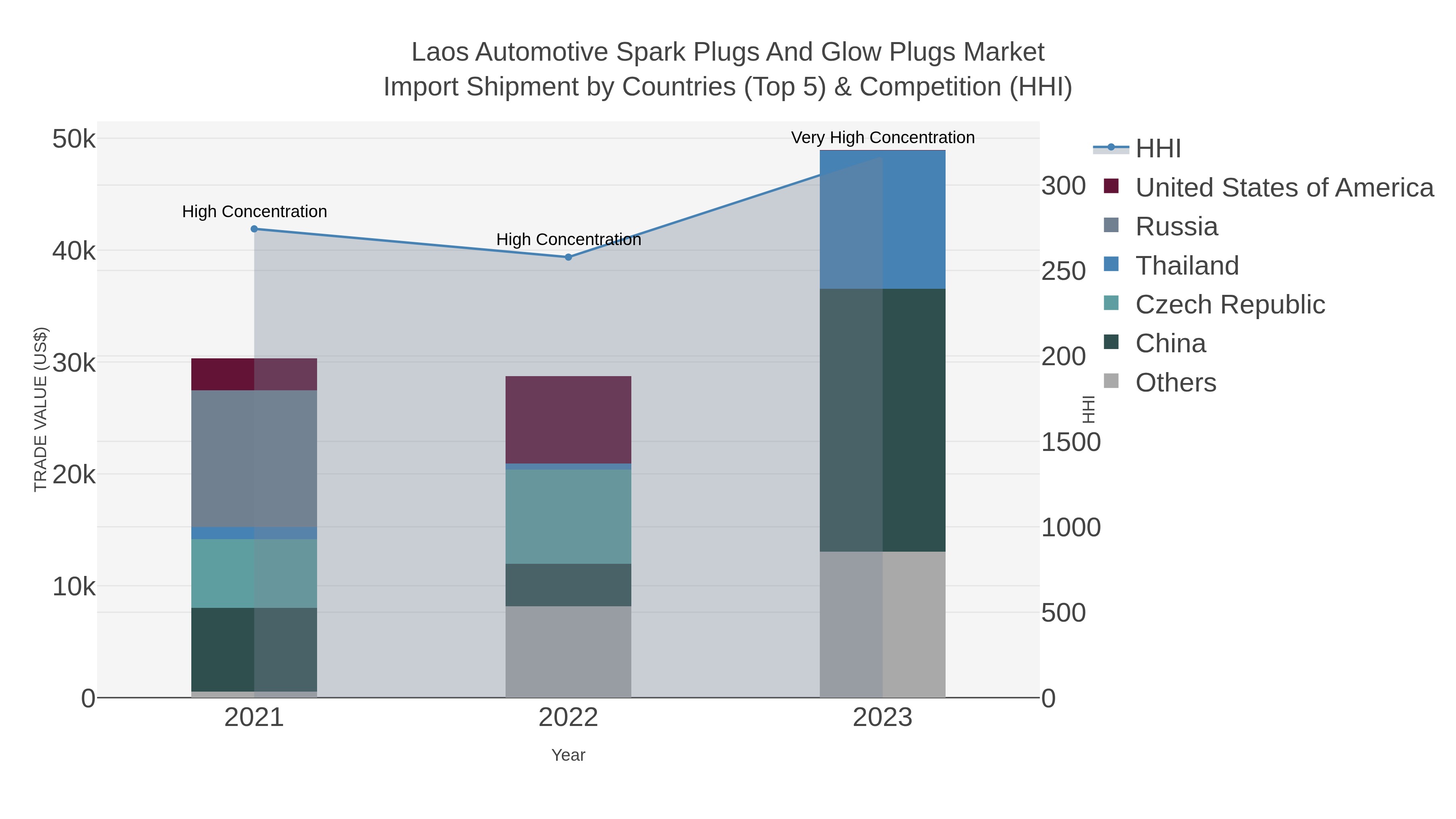The image size is (1456, 819).
Task: Click the 2021 China bar segment
Action: tap(254, 650)
